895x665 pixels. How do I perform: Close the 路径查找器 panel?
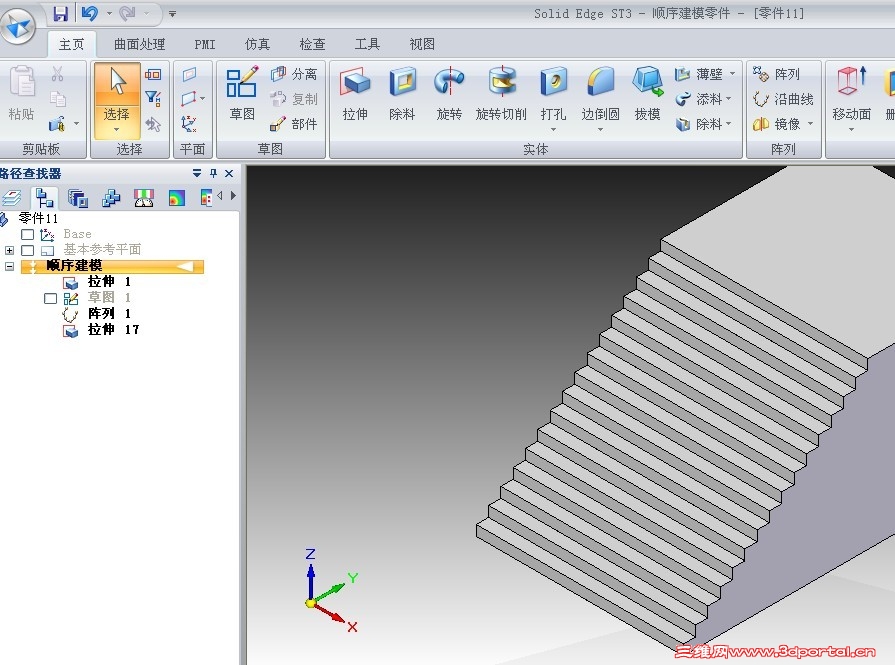click(229, 173)
